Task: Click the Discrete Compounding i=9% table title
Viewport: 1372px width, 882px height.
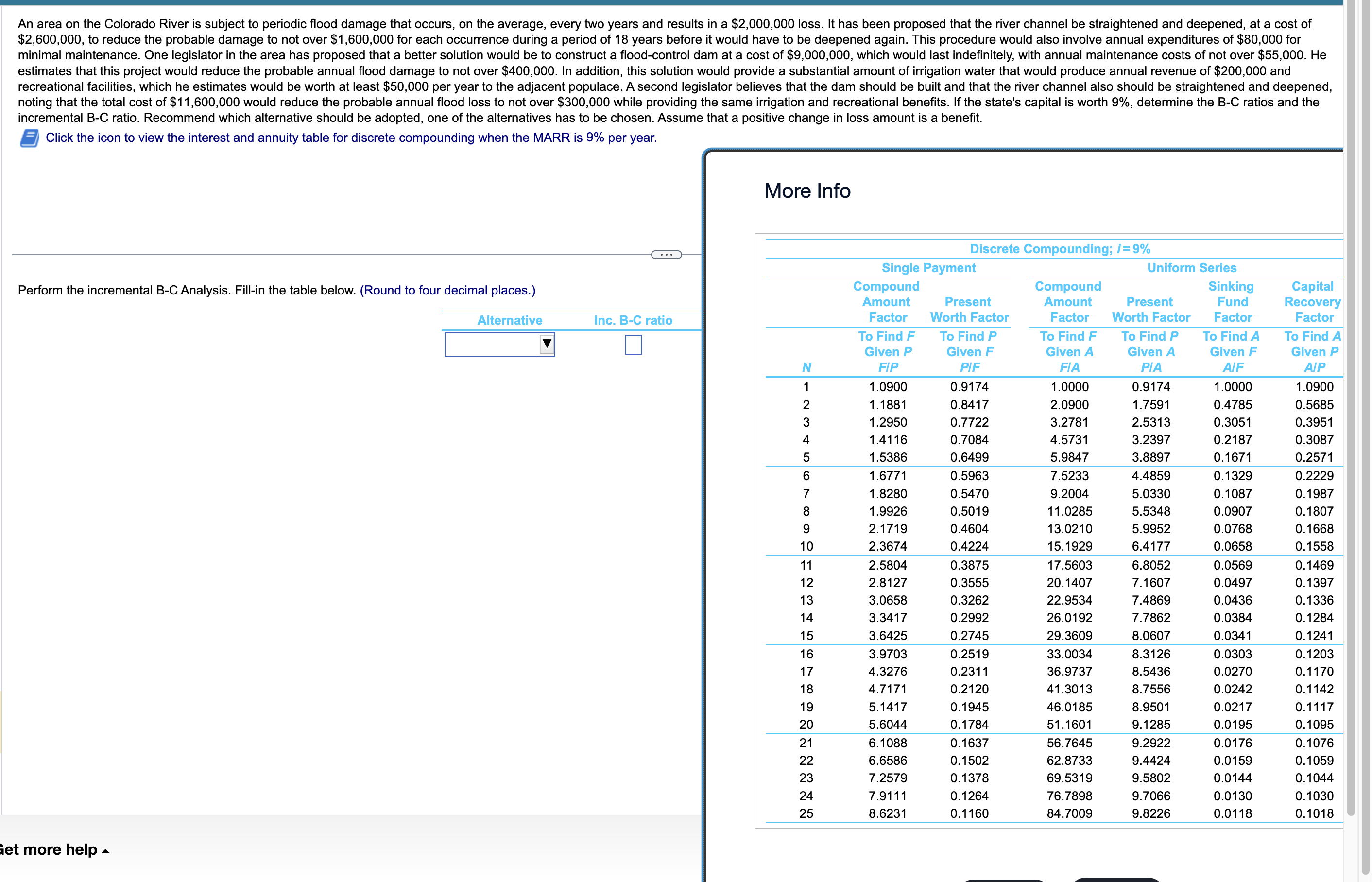Action: pyautogui.click(x=1060, y=249)
